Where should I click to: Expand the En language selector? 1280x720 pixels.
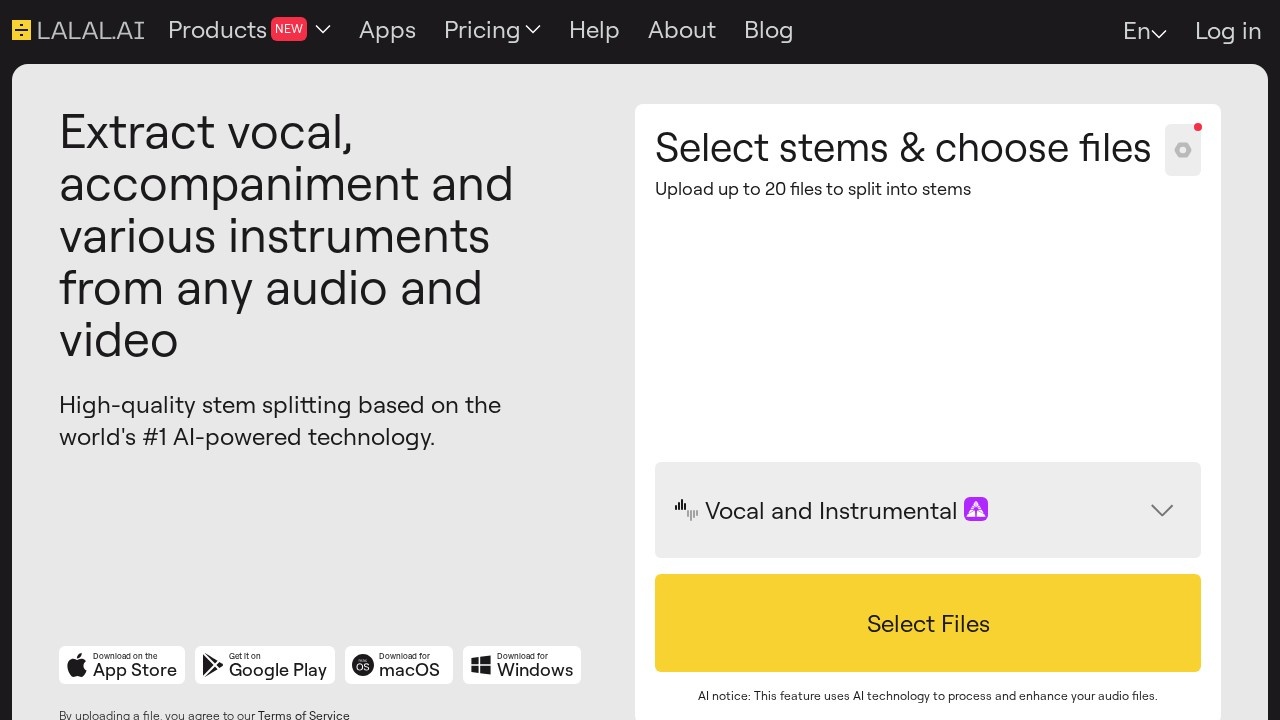1144,31
